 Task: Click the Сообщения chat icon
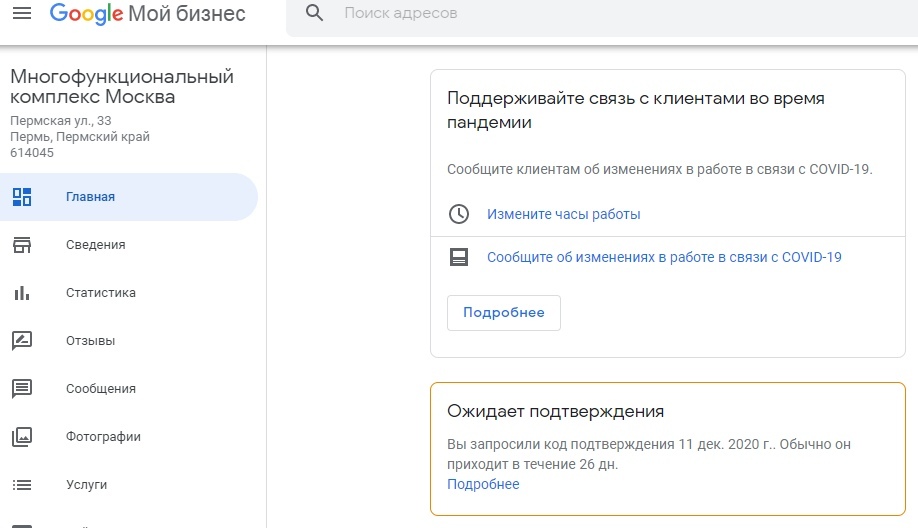point(22,389)
